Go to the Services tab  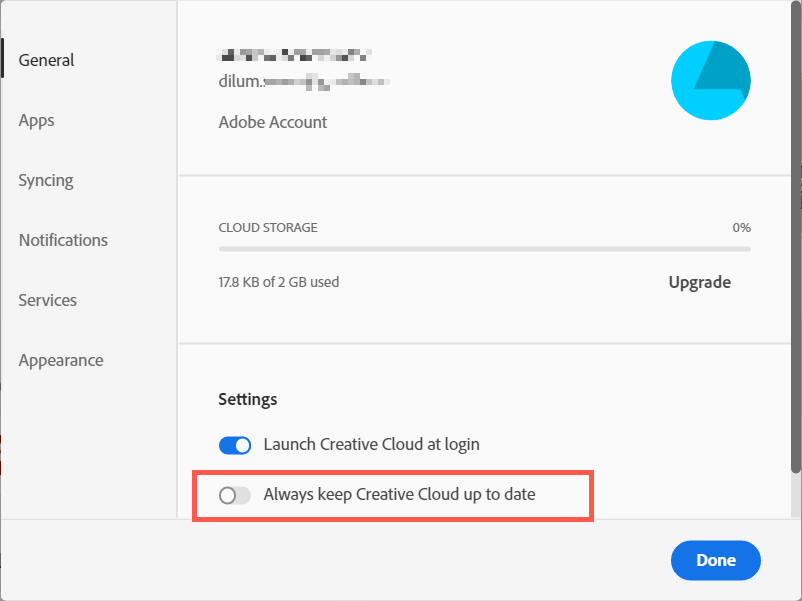click(48, 300)
